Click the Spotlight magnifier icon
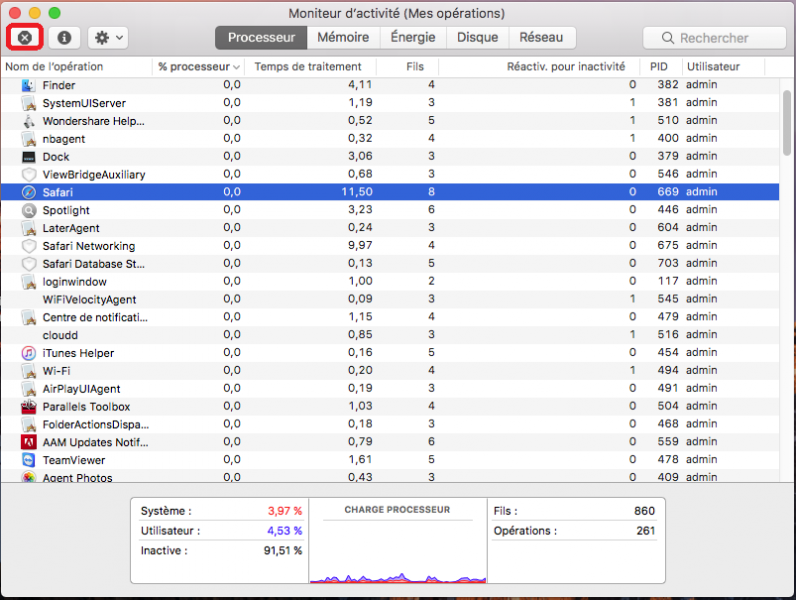Image resolution: width=796 pixels, height=600 pixels. coord(28,210)
